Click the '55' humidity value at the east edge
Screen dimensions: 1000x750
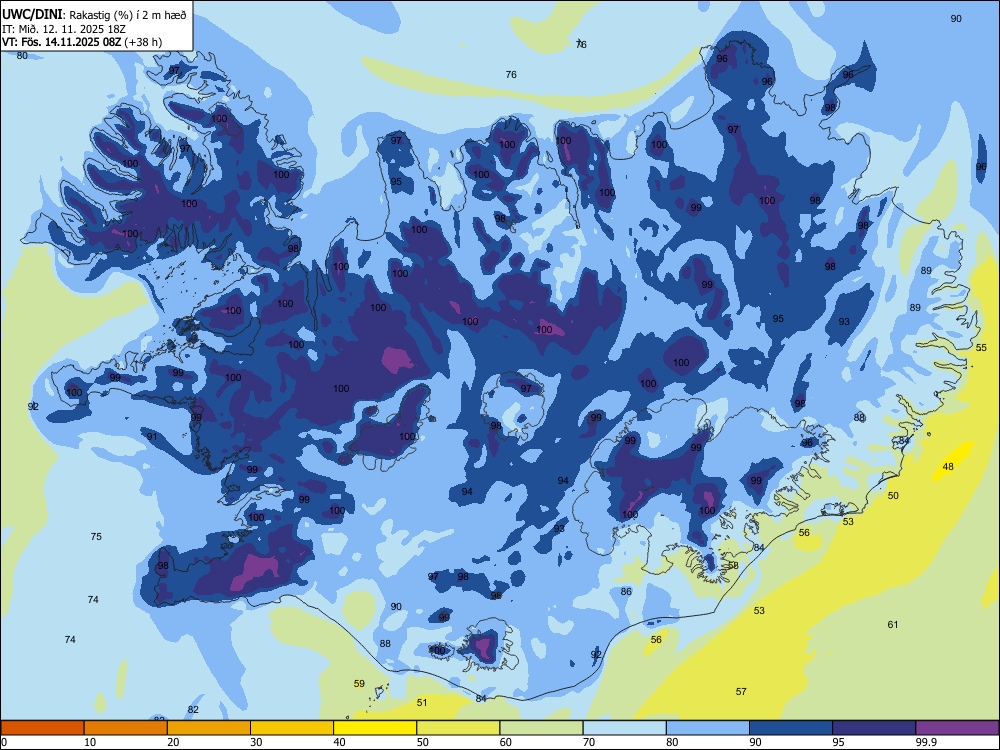tap(981, 348)
